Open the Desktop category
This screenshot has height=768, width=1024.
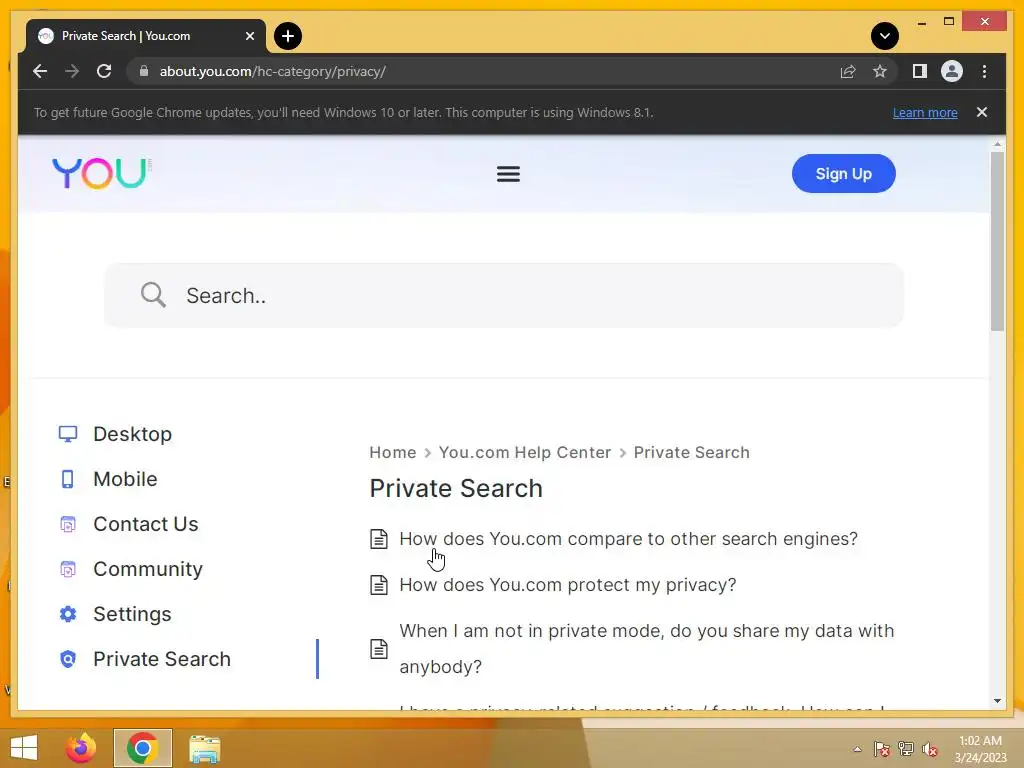pyautogui.click(x=132, y=434)
